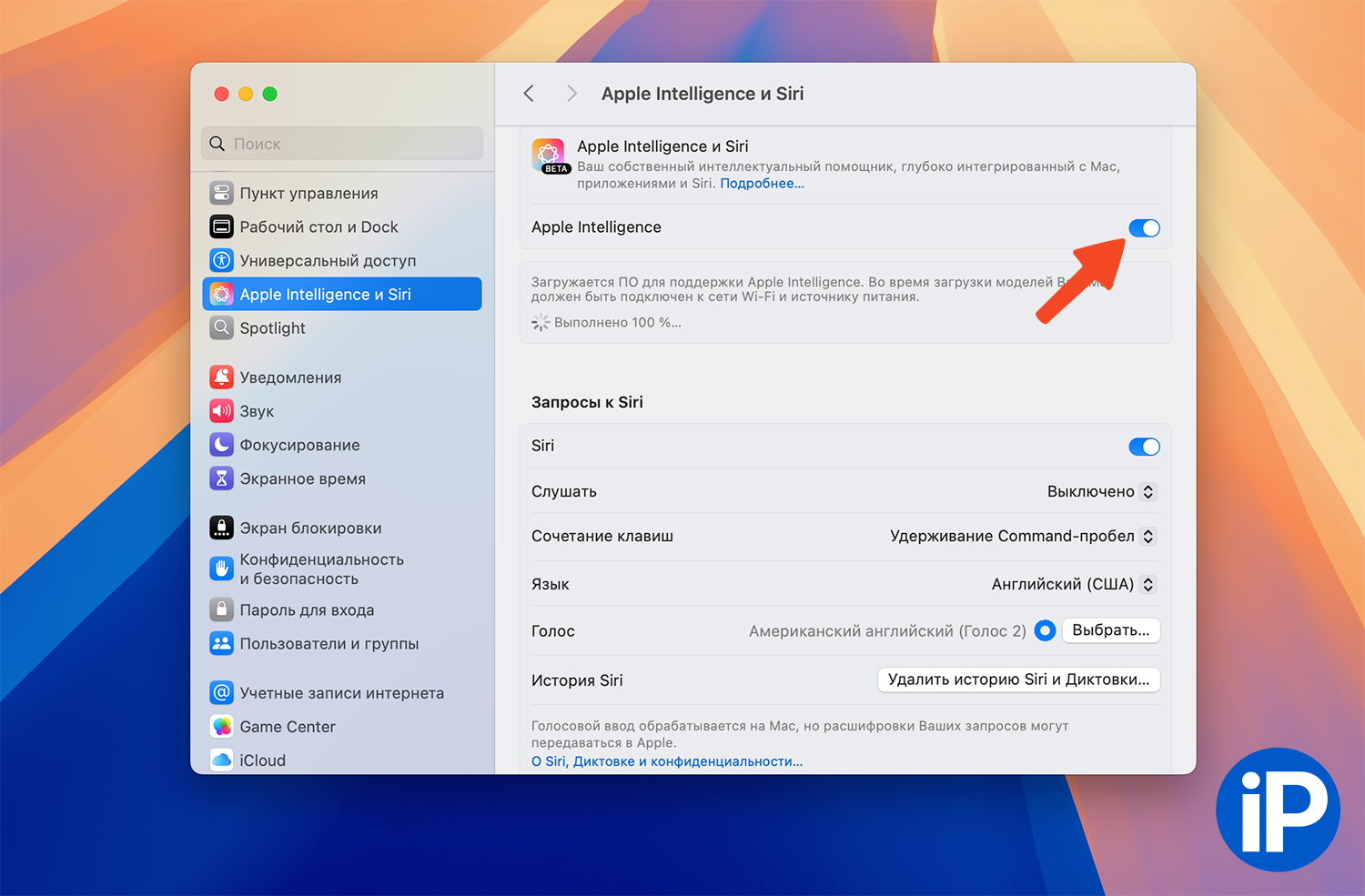The image size is (1365, 896).
Task: Click the Apple Intelligence и Siri sidebar icon
Action: 221,294
